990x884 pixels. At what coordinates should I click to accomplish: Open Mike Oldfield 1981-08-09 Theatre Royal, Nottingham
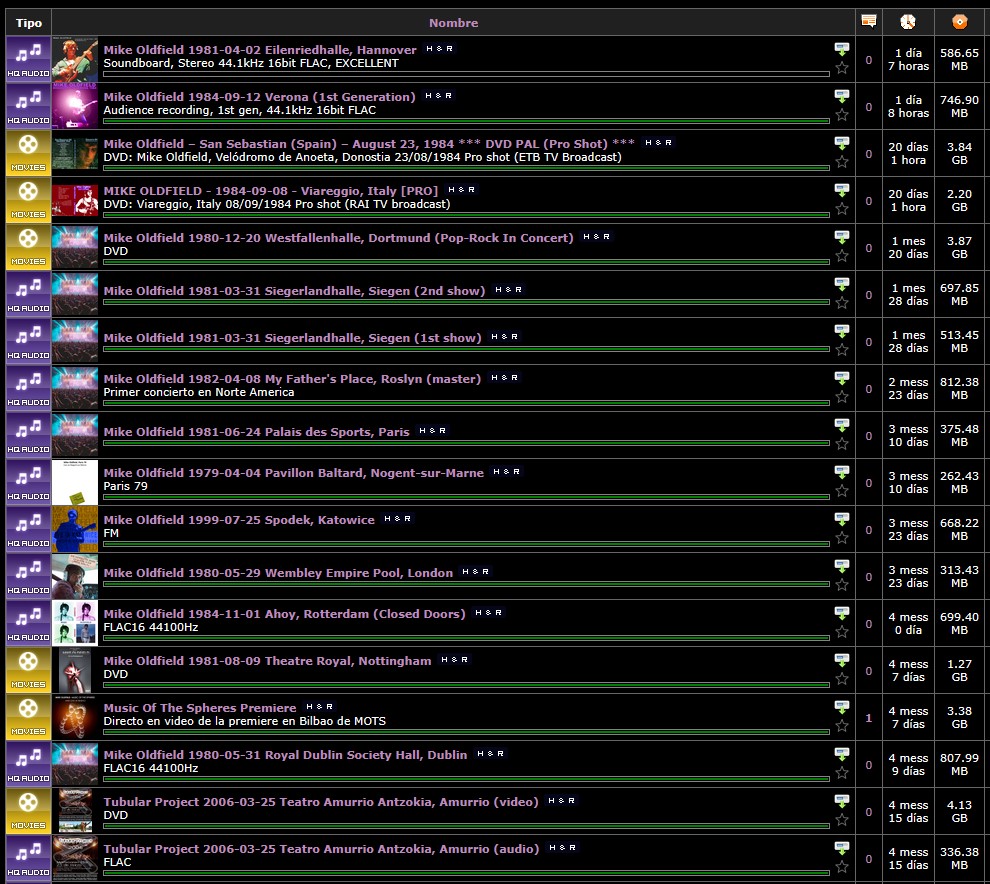pos(267,660)
